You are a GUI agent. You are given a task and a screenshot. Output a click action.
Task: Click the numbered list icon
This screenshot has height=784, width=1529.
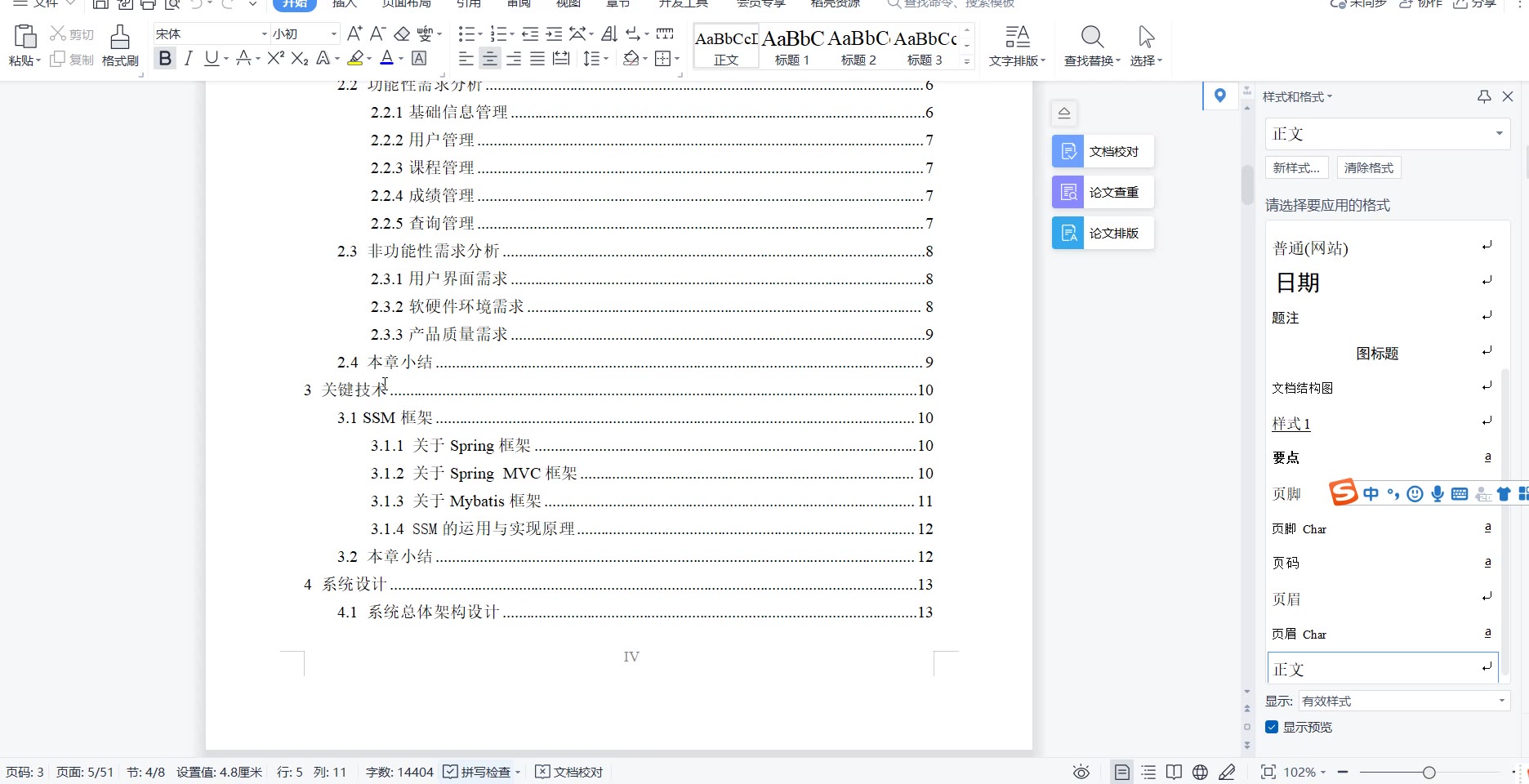point(498,33)
